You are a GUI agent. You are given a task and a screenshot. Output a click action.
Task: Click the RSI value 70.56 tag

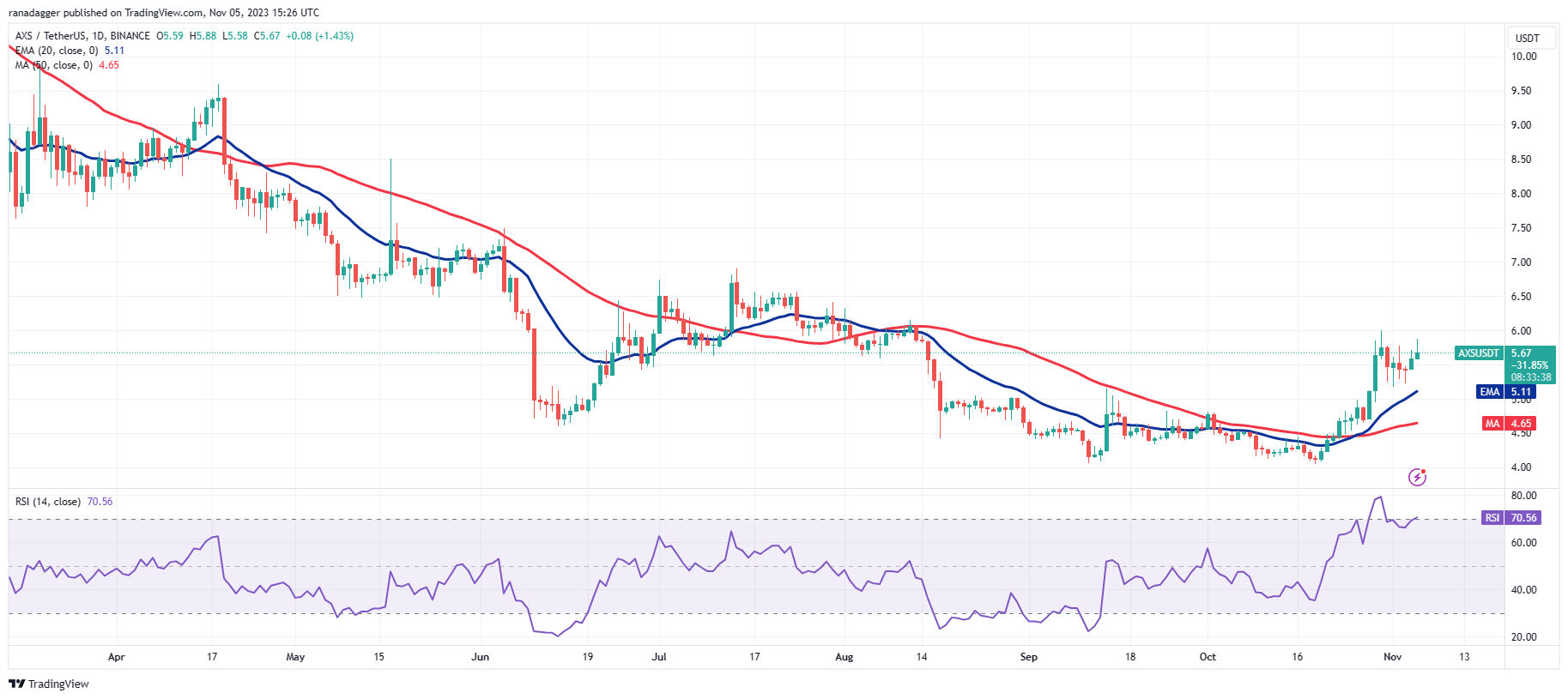(1524, 518)
